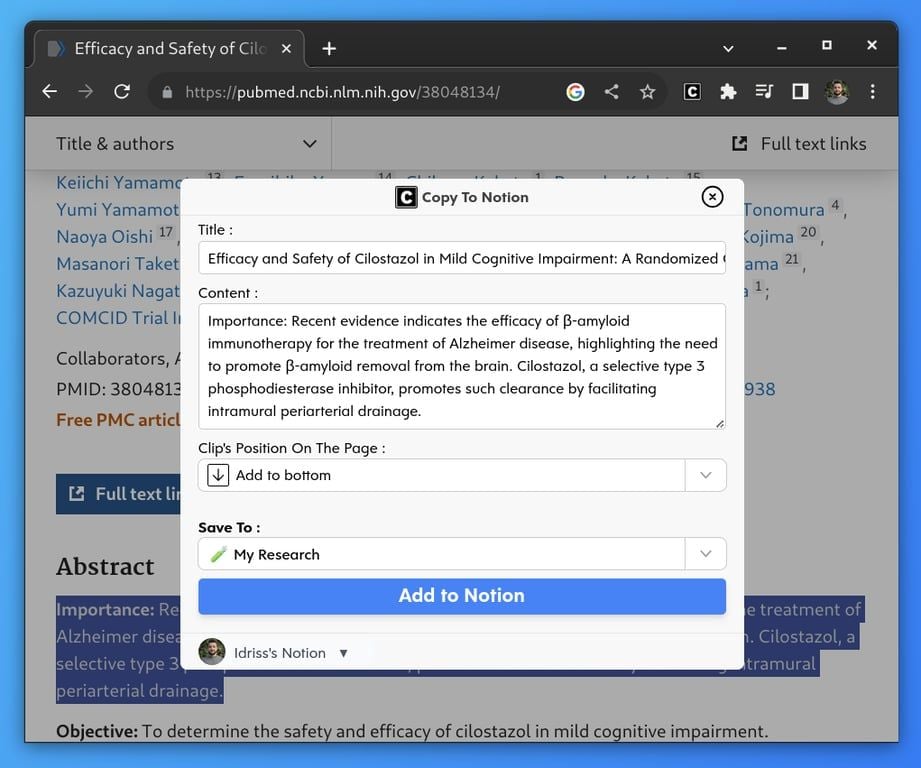Click the Idriss workspace avatar
Image resolution: width=921 pixels, height=768 pixels.
pos(211,652)
